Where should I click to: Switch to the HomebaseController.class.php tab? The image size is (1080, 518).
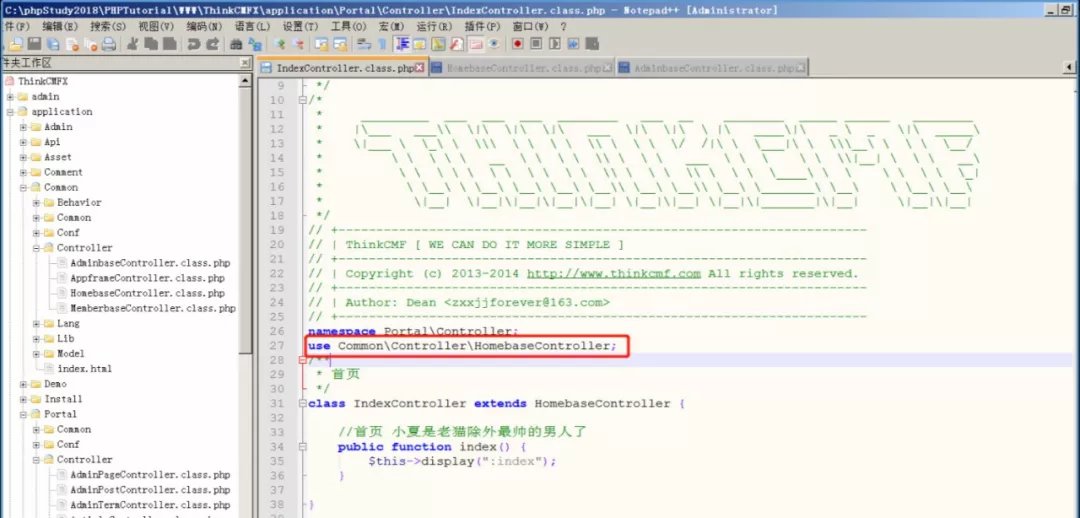click(522, 69)
